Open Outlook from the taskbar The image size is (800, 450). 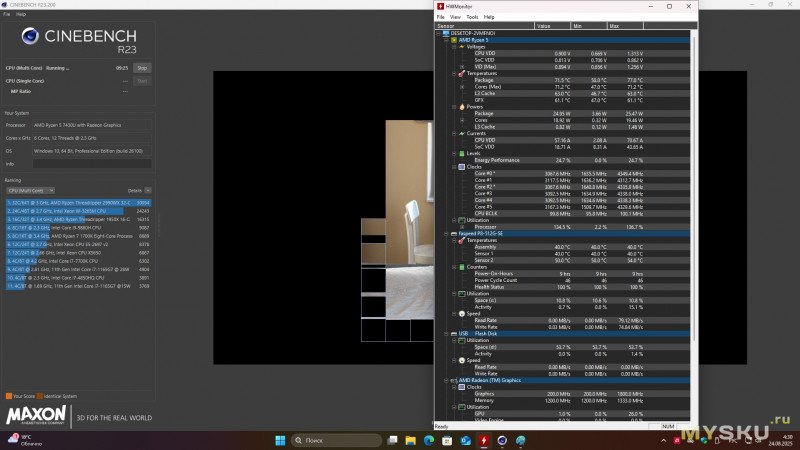pos(466,440)
